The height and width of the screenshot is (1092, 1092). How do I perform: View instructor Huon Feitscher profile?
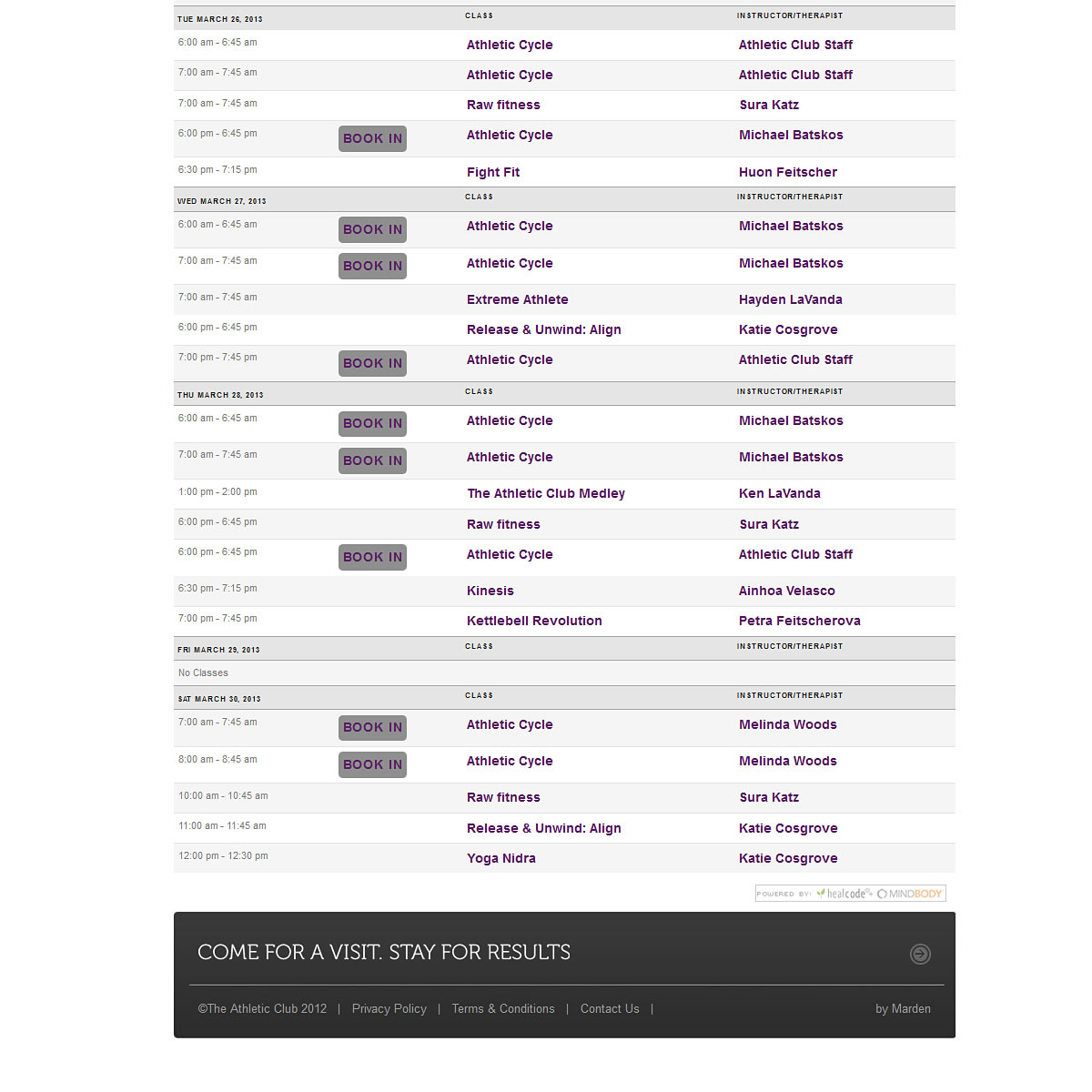click(788, 172)
